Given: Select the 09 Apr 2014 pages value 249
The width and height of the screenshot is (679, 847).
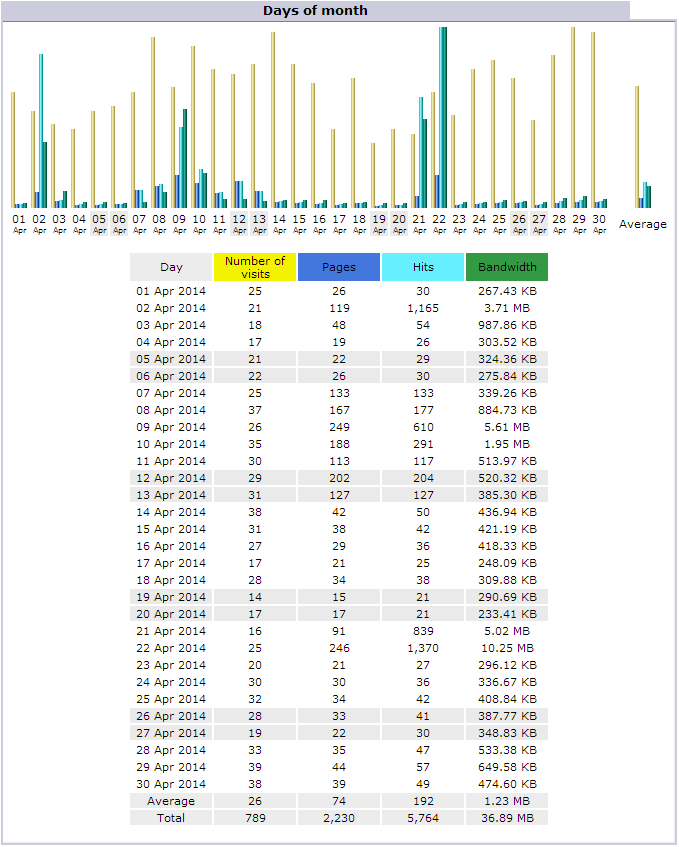Looking at the screenshot, I should tap(338, 427).
